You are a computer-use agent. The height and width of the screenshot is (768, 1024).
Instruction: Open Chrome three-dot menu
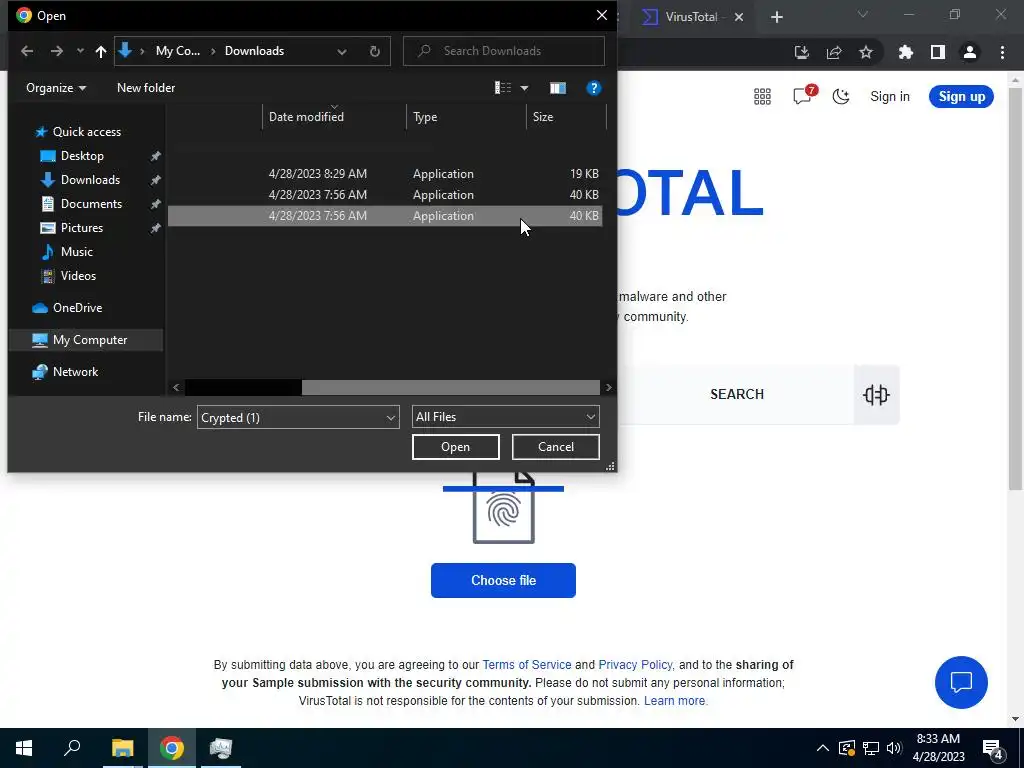point(1002,52)
